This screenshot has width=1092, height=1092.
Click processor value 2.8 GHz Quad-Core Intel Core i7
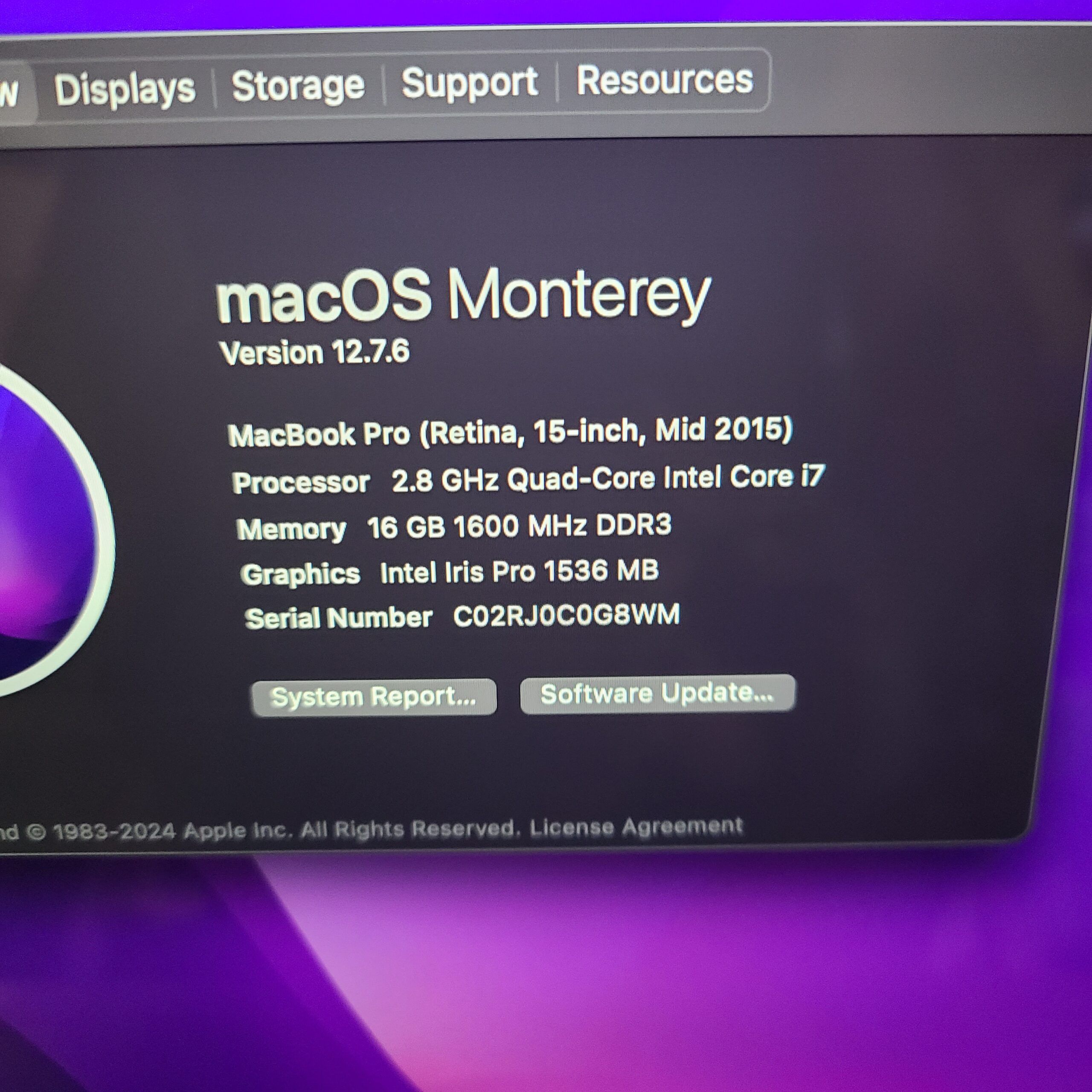point(608,478)
